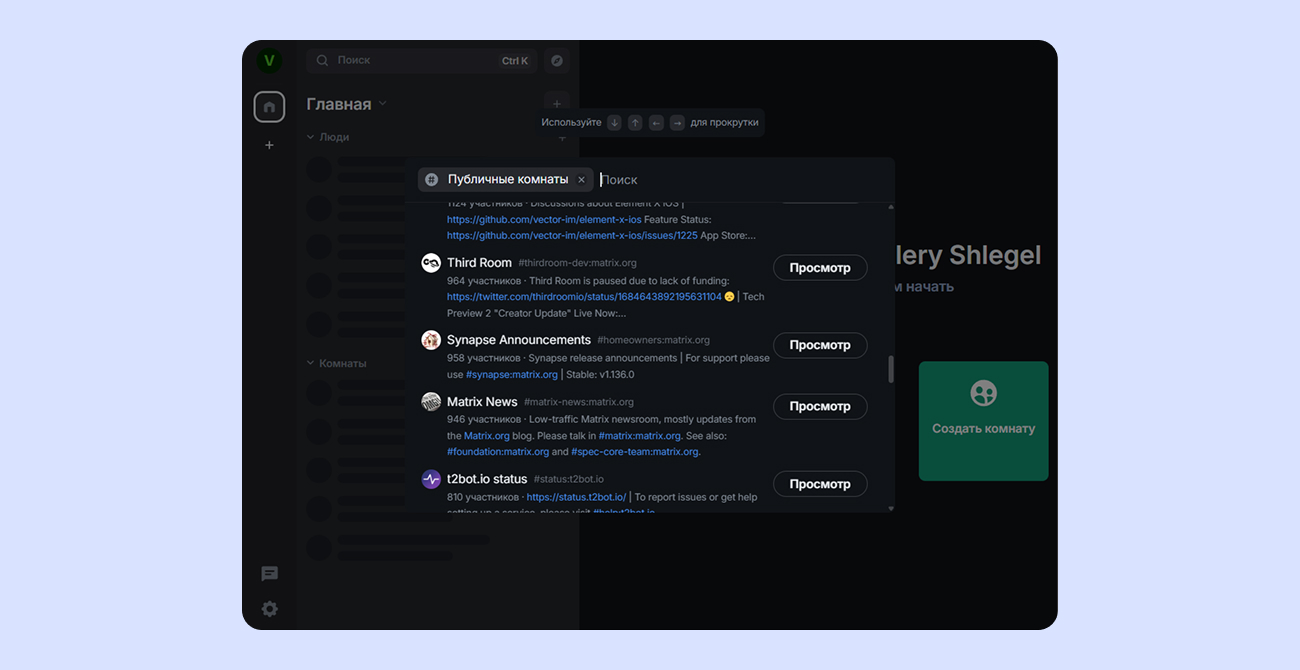Image resolution: width=1300 pixels, height=670 pixels.
Task: Click the down arrow key hint in tooltip
Action: click(614, 123)
